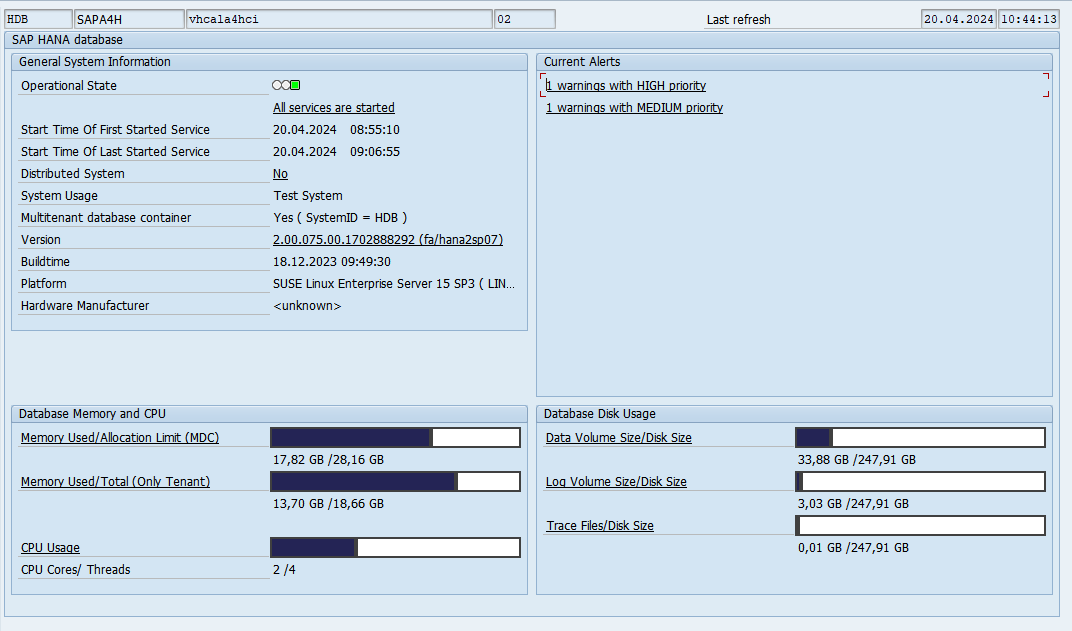Click the SAPA4H field

129,19
